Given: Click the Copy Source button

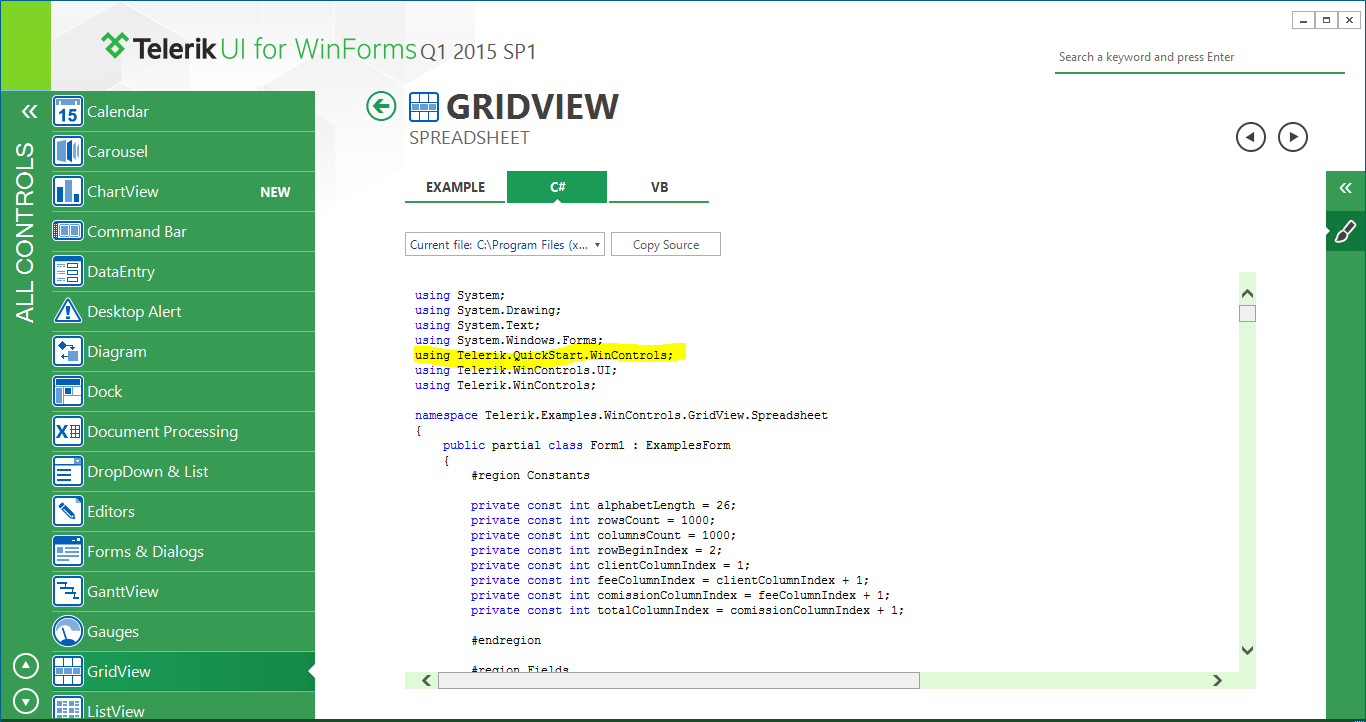Looking at the screenshot, I should click(666, 245).
